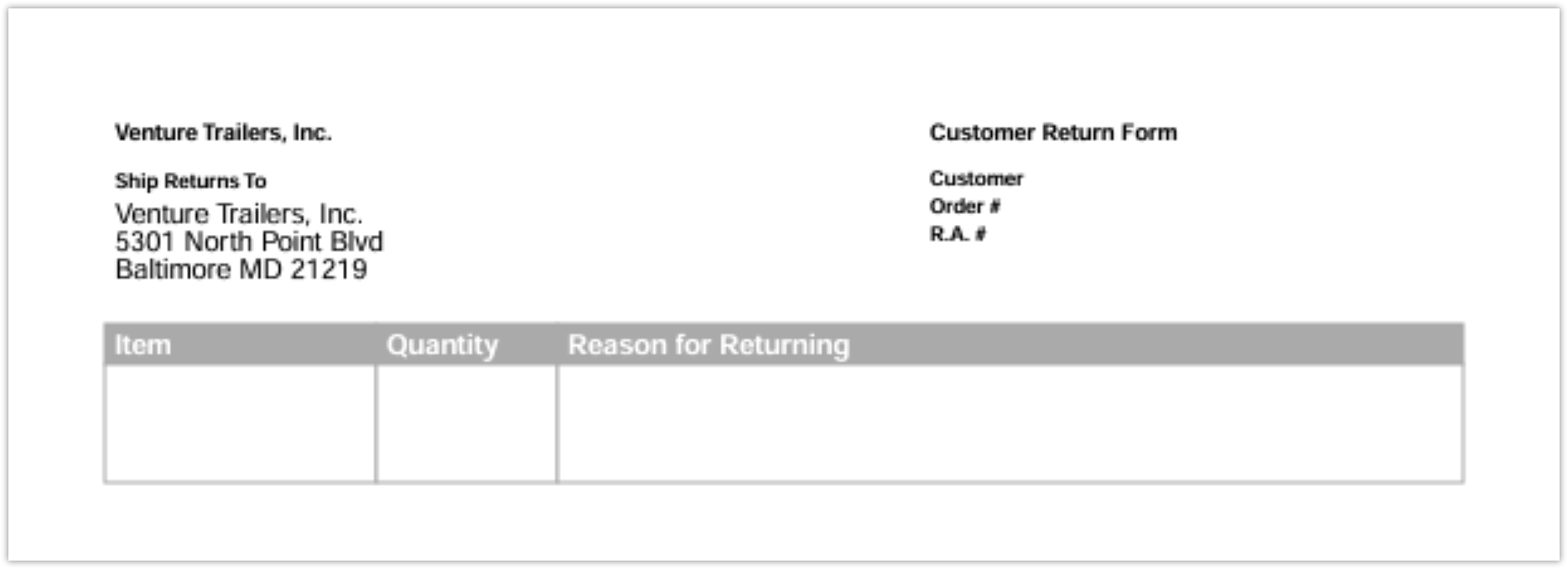Click the word Blvd in the address
This screenshot has width=1568, height=569.
pos(356,242)
